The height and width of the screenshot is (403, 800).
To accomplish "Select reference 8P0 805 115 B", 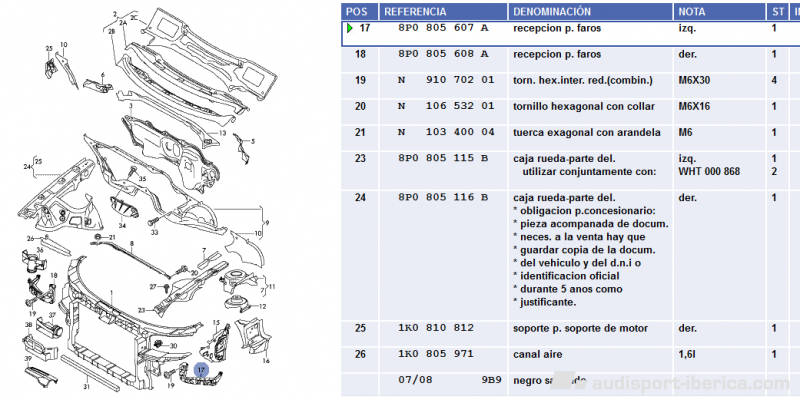I will tap(443, 158).
